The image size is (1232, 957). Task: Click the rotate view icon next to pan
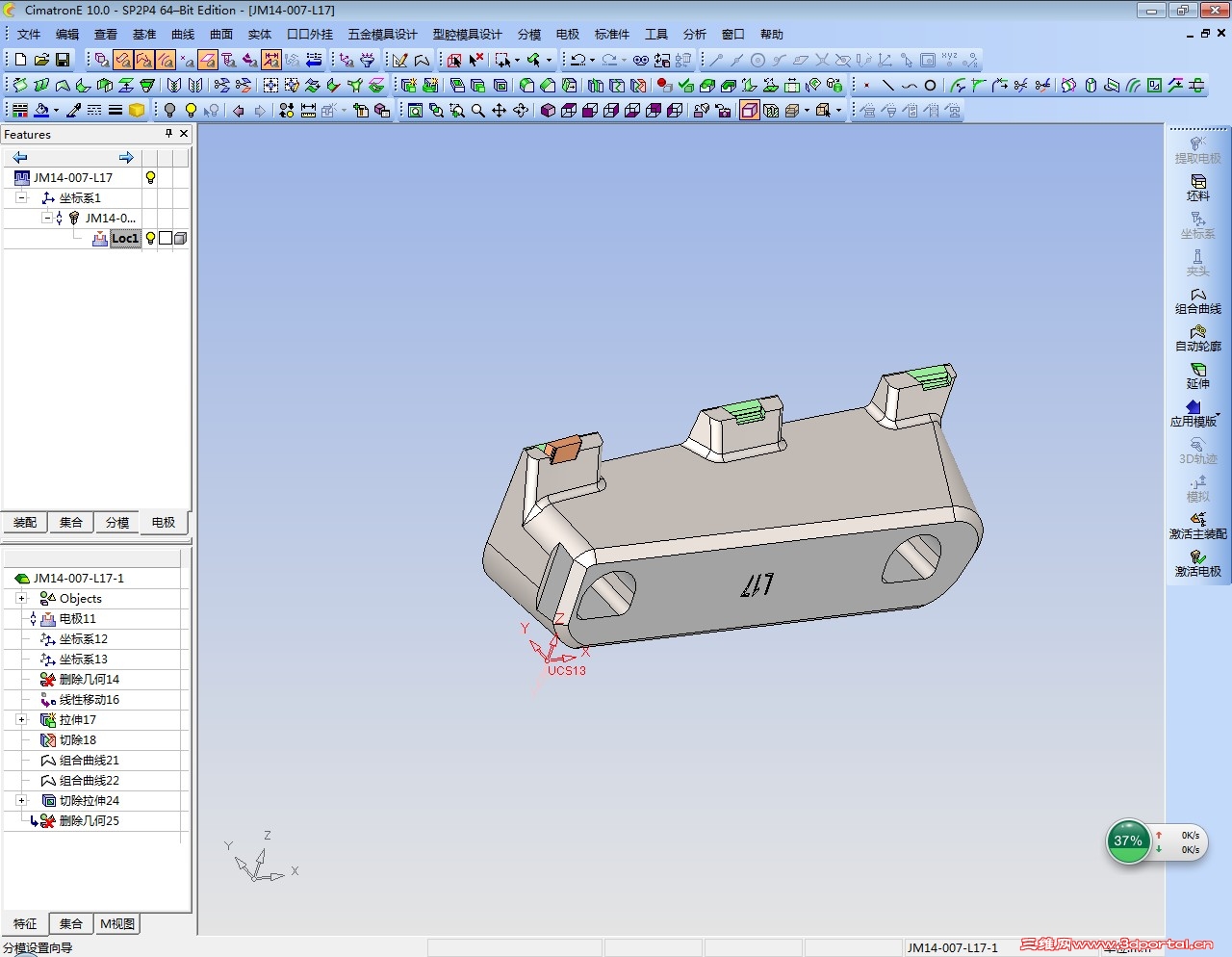pyautogui.click(x=520, y=111)
